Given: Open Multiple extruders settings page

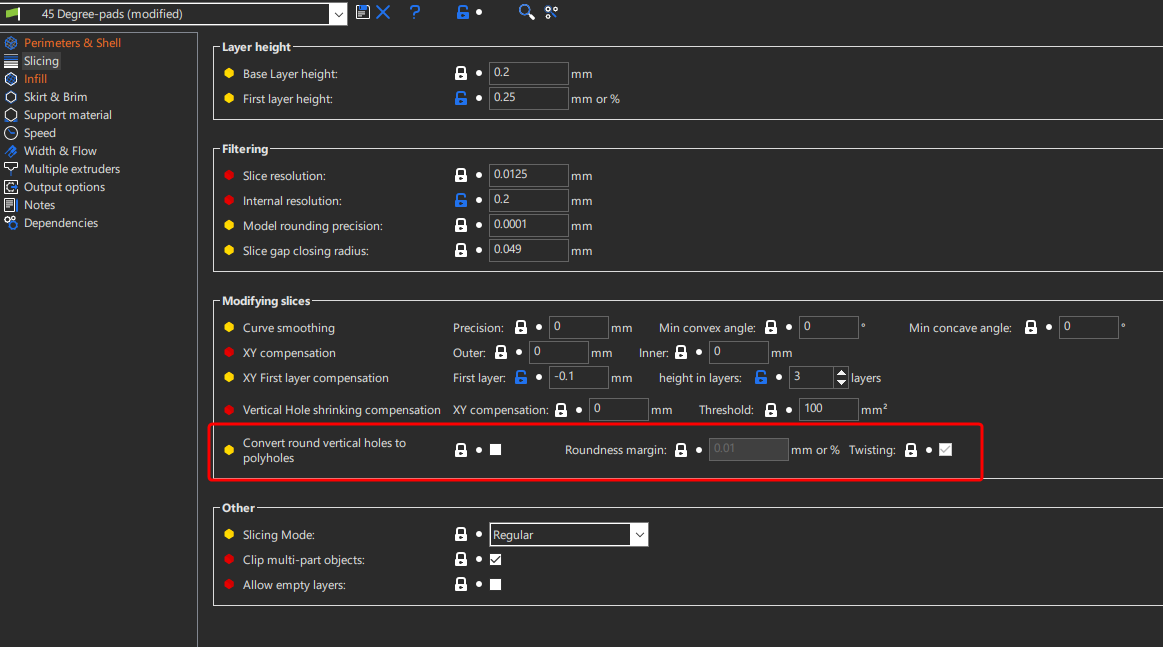Looking at the screenshot, I should tap(71, 169).
